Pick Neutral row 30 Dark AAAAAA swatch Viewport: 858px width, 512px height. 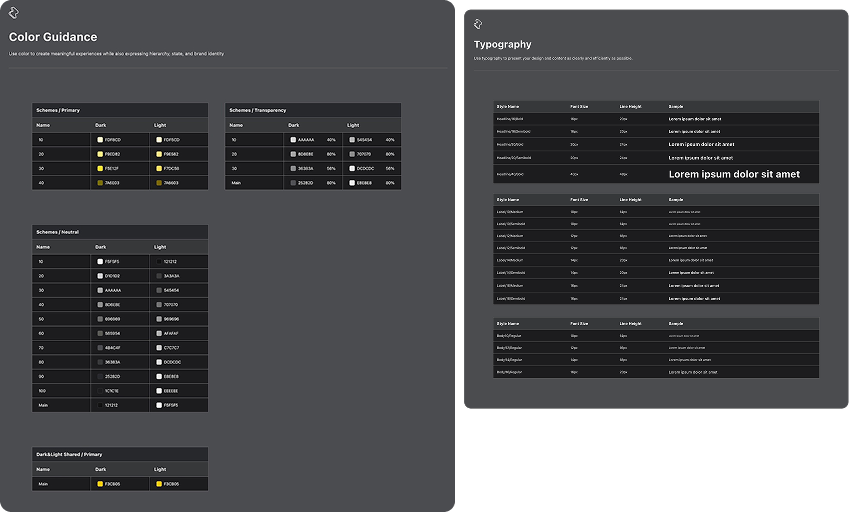click(100, 290)
